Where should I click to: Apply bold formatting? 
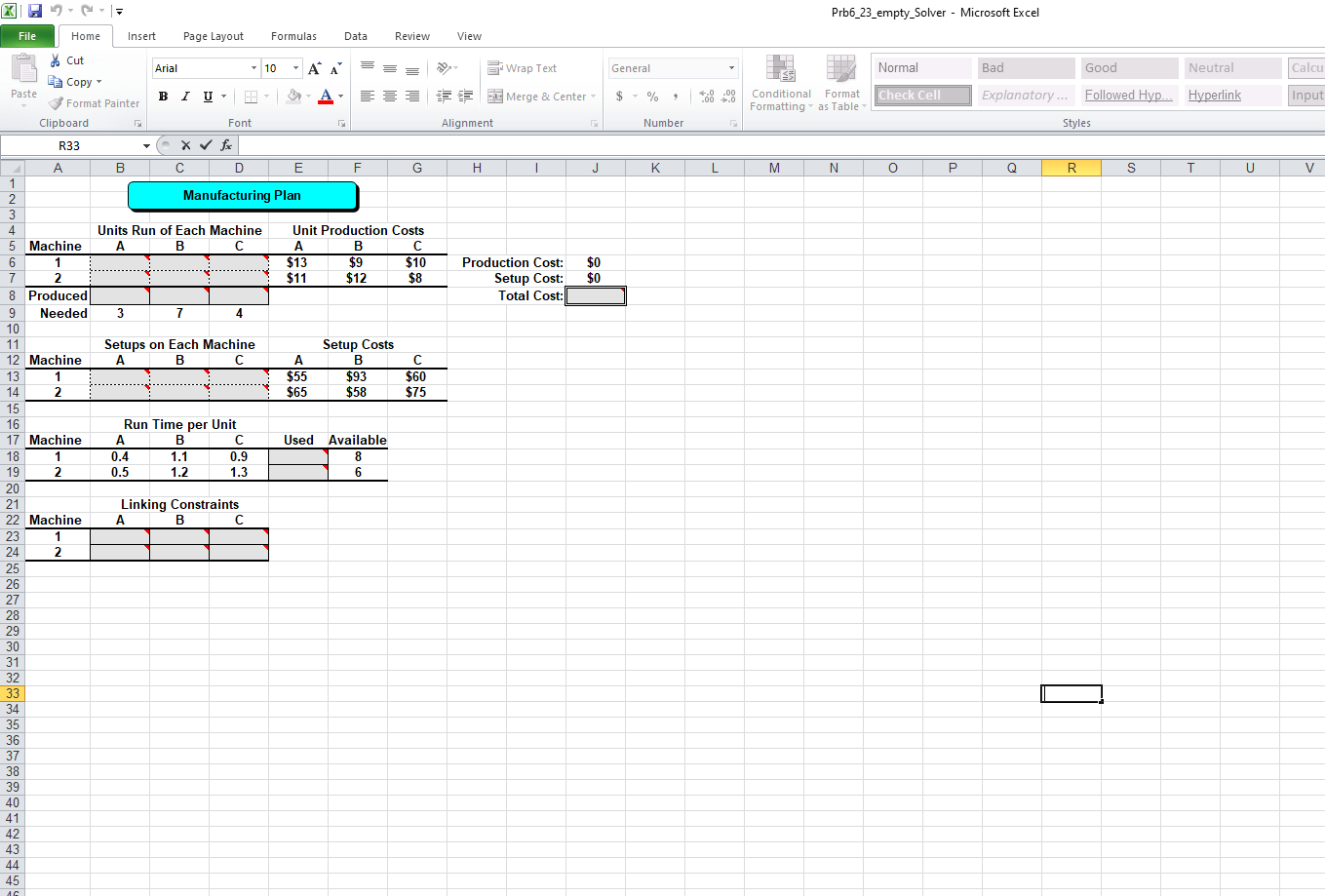(163, 97)
